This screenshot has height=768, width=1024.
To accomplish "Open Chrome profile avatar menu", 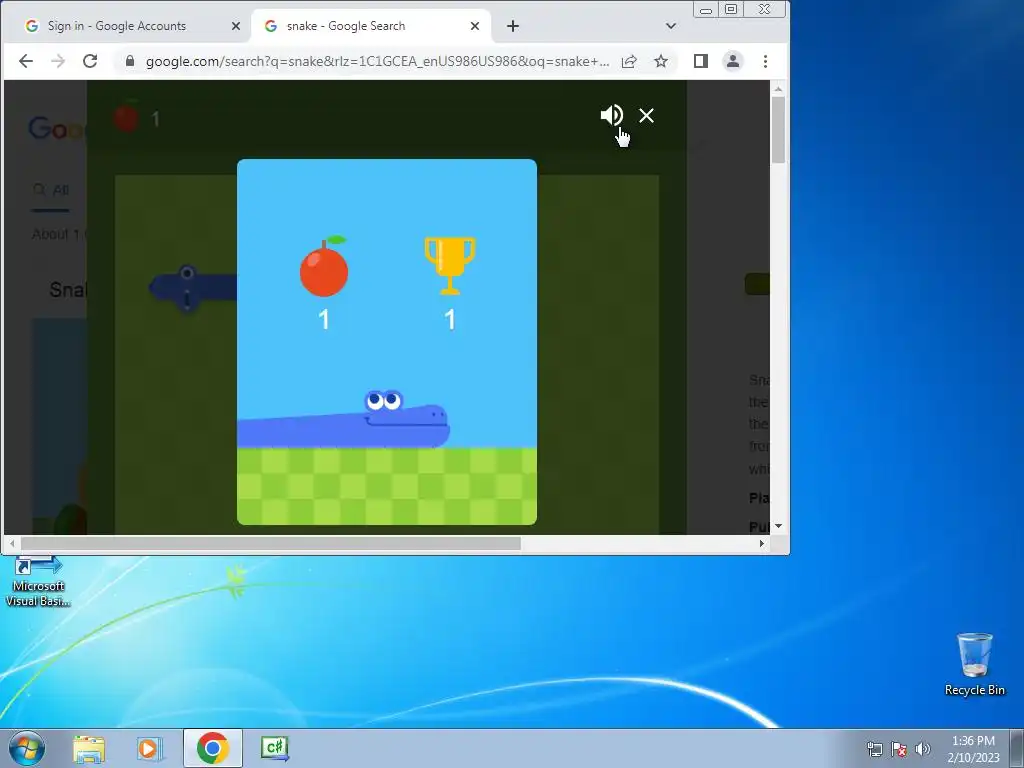I will coord(733,61).
